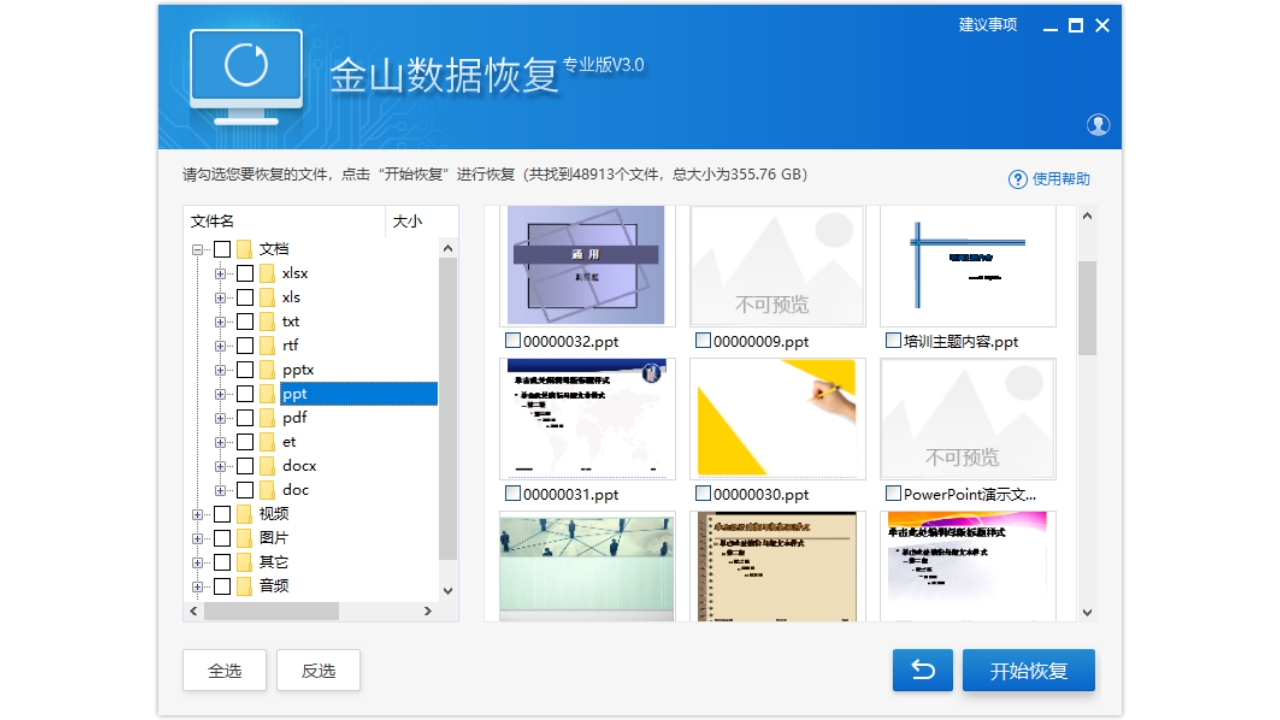Collapse the 文档 tree node
Image resolution: width=1280 pixels, height=720 pixels.
198,249
